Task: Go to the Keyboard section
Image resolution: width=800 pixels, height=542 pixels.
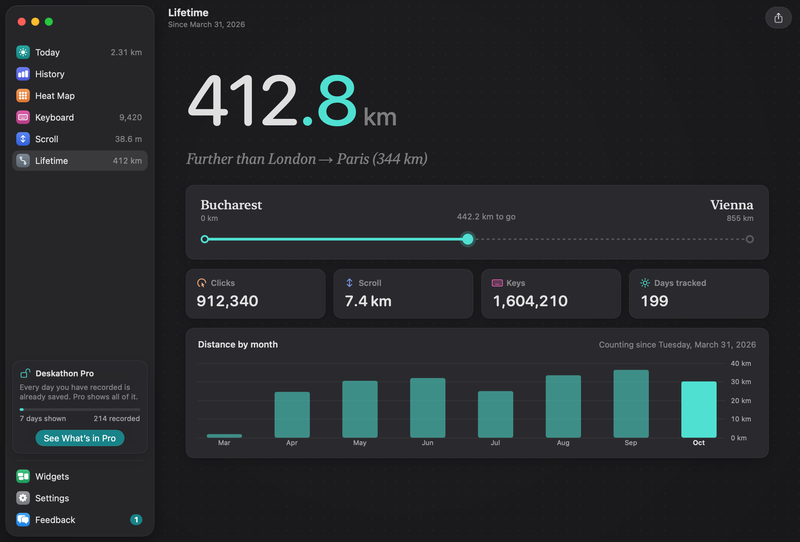Action: 80,117
